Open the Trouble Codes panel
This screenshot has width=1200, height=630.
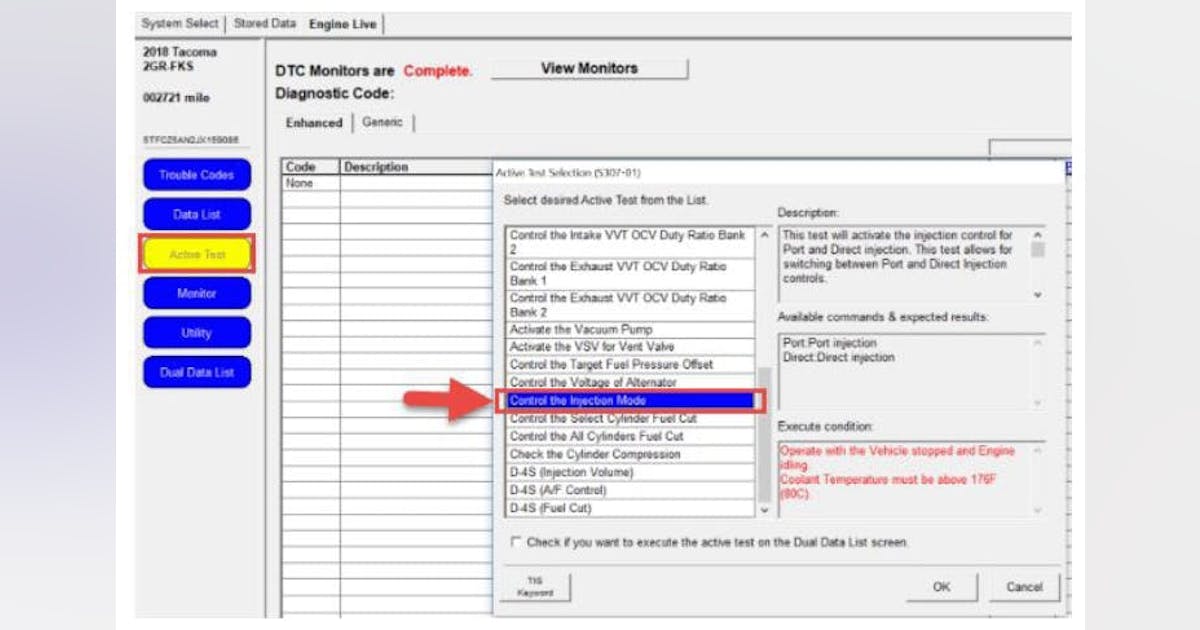(x=196, y=174)
